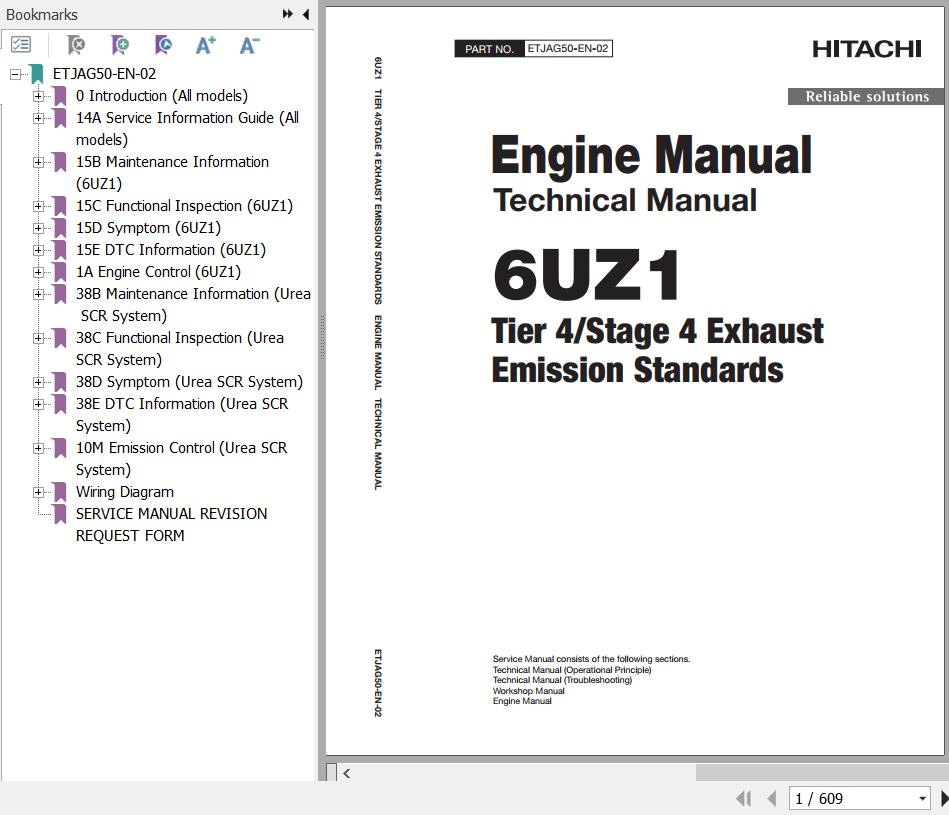This screenshot has height=815, width=949.
Task: Expand 38D Symptom bookmark
Action: [x=38, y=382]
